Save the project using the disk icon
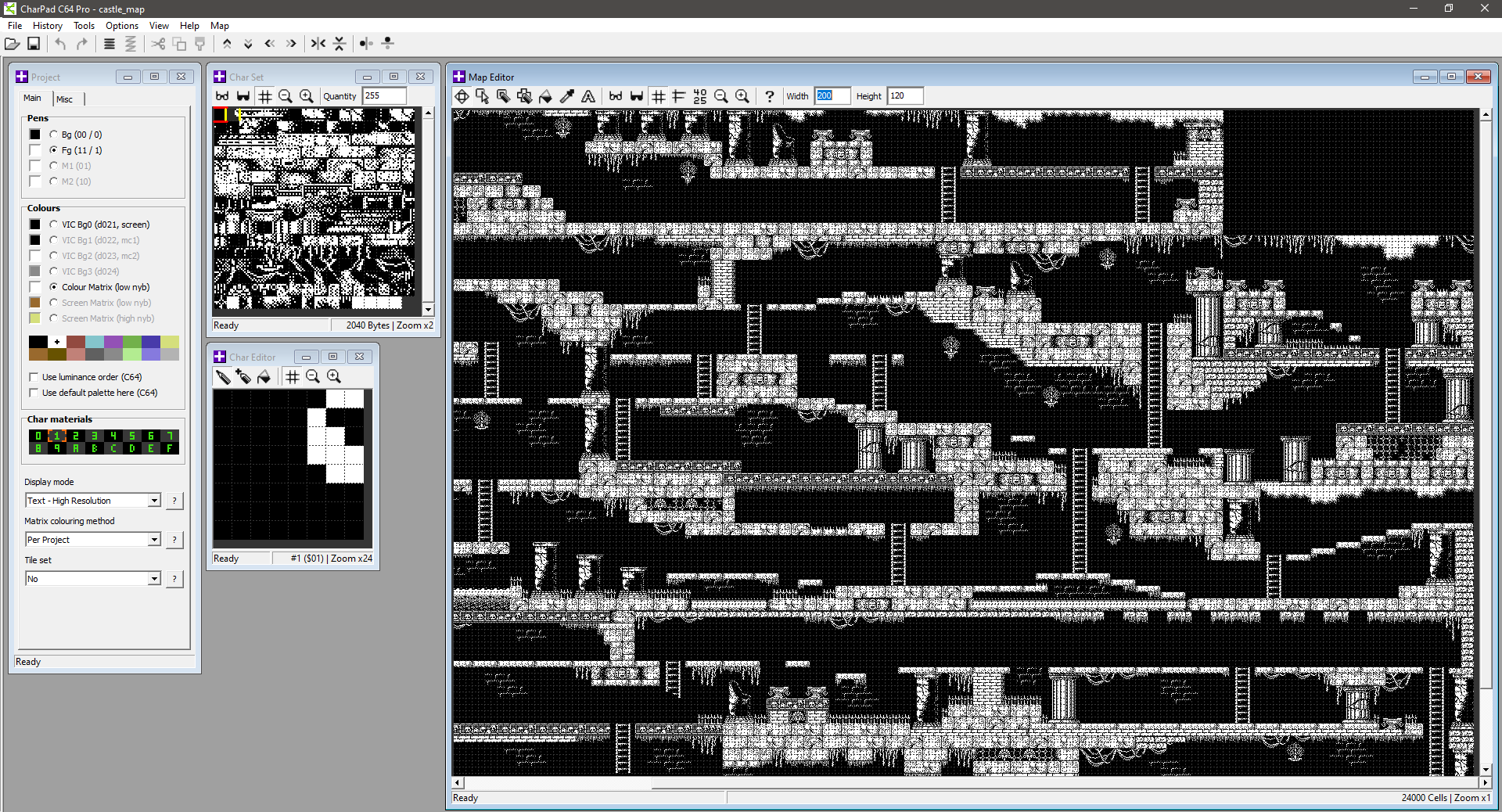The image size is (1502, 812). click(34, 44)
